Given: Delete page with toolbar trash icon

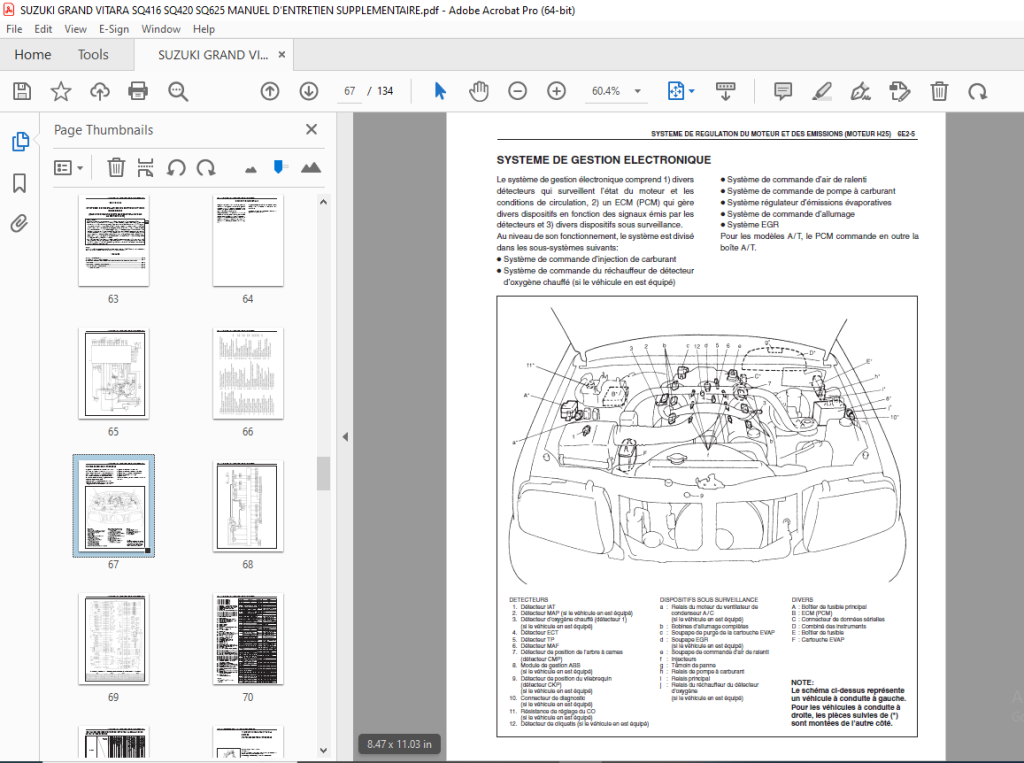Looking at the screenshot, I should coord(939,91).
